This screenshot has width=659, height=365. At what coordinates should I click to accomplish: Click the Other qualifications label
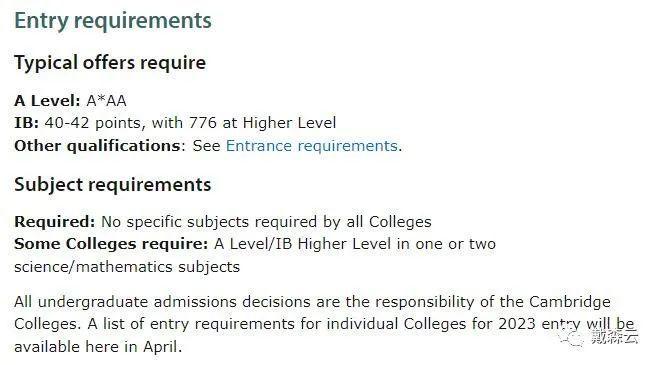[98, 145]
